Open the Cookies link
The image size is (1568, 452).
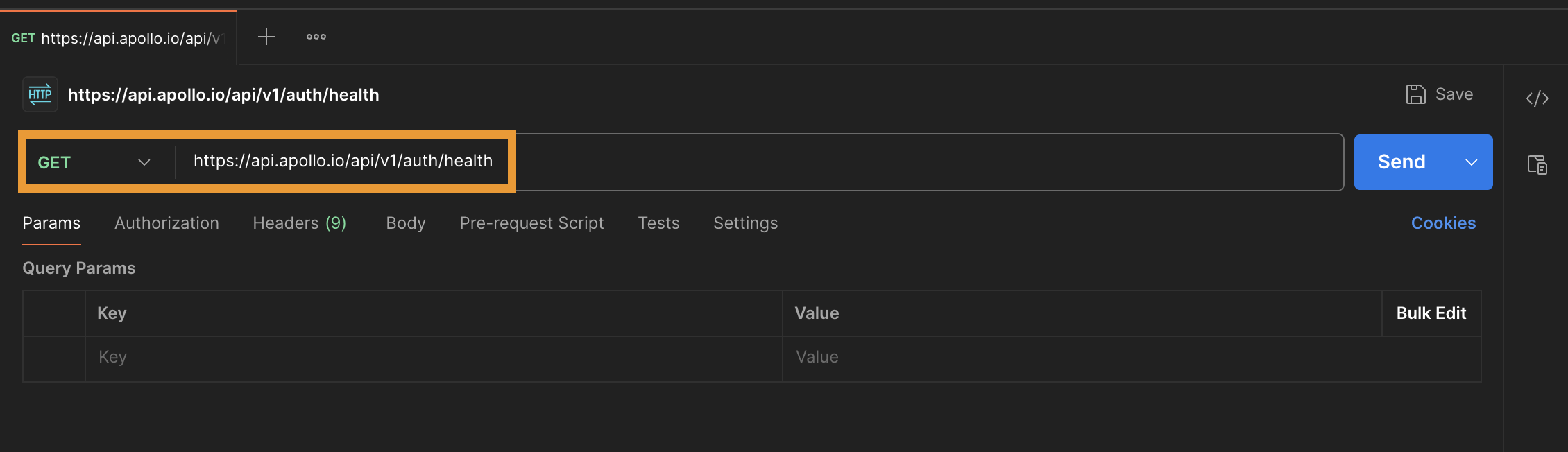tap(1443, 223)
